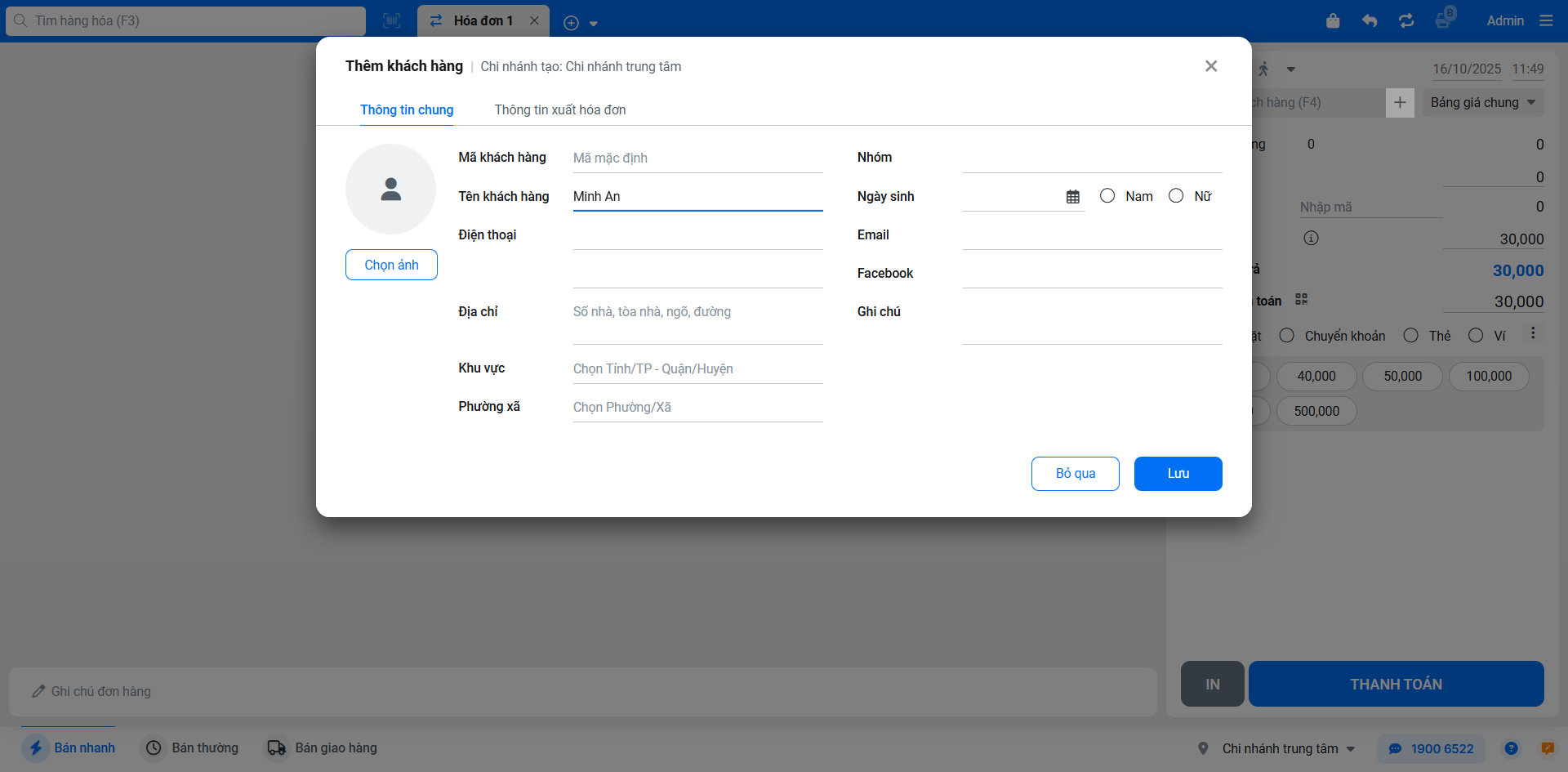Screen dimensions: 1568x772
Task: Open the shopping bag icon
Action: coord(1333,21)
